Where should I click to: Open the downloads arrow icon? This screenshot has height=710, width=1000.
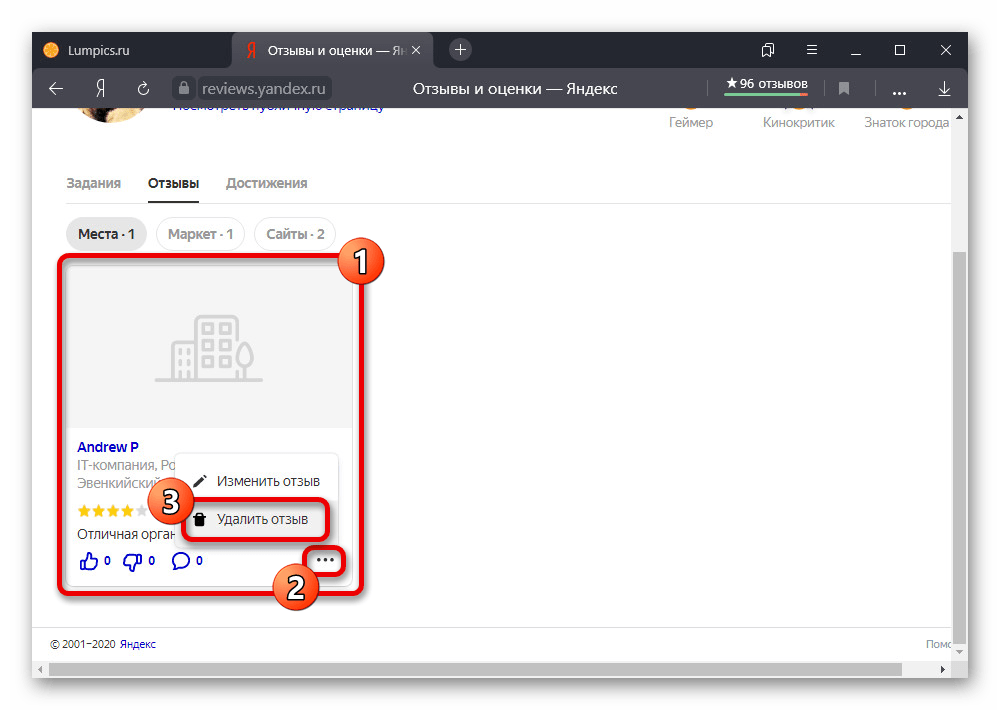[944, 89]
